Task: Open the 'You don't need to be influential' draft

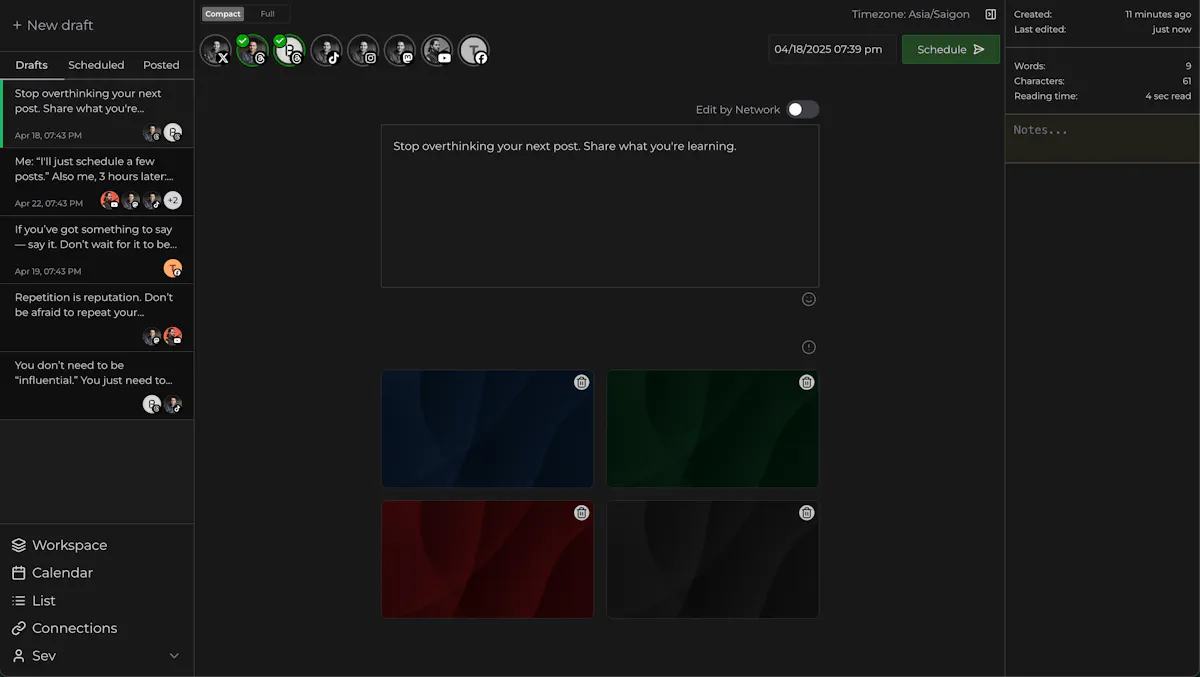Action: [97, 386]
